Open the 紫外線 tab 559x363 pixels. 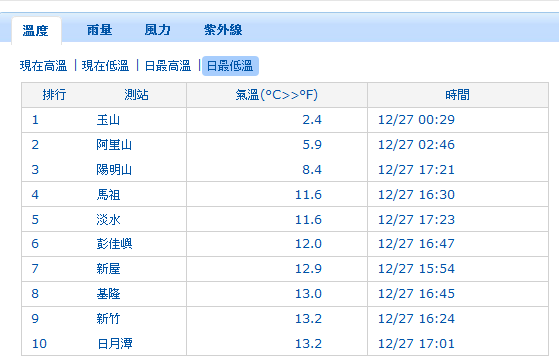223,30
